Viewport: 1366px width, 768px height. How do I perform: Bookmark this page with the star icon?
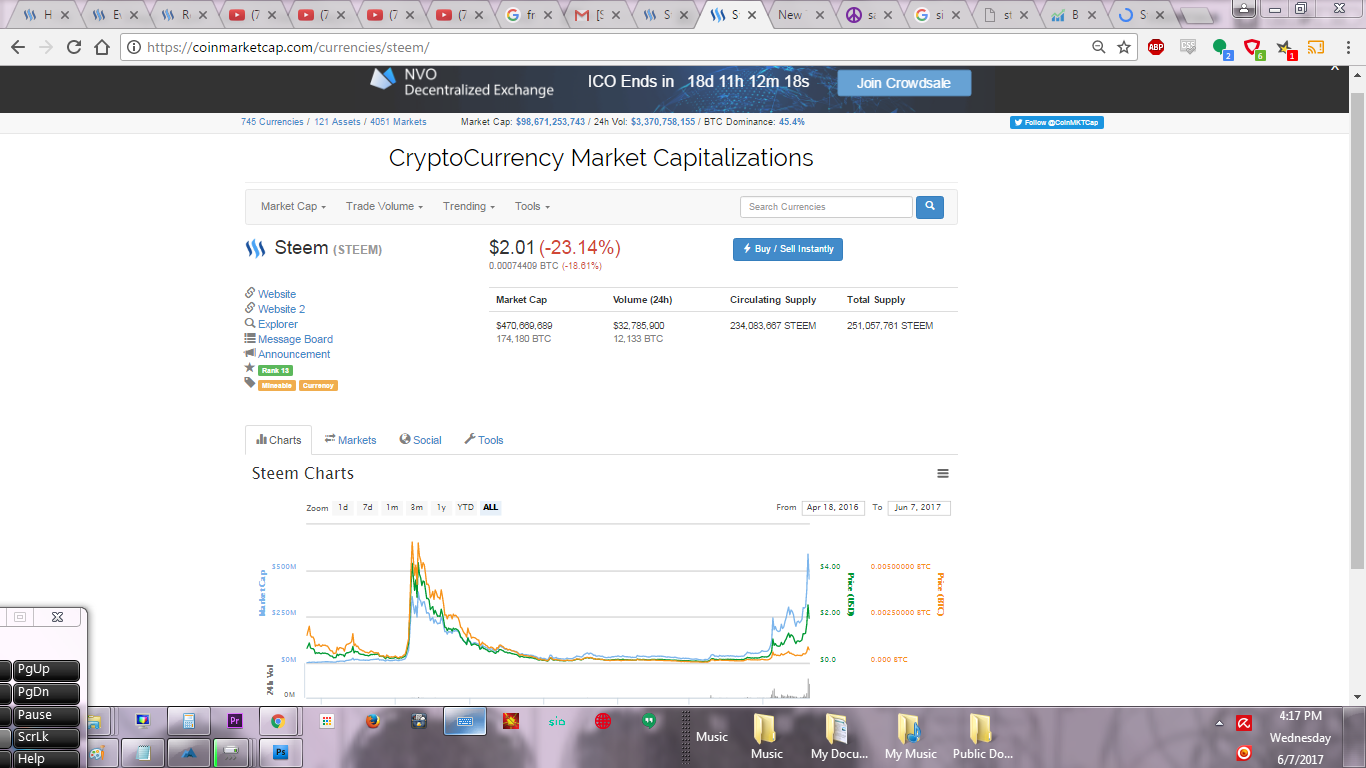tap(1124, 47)
